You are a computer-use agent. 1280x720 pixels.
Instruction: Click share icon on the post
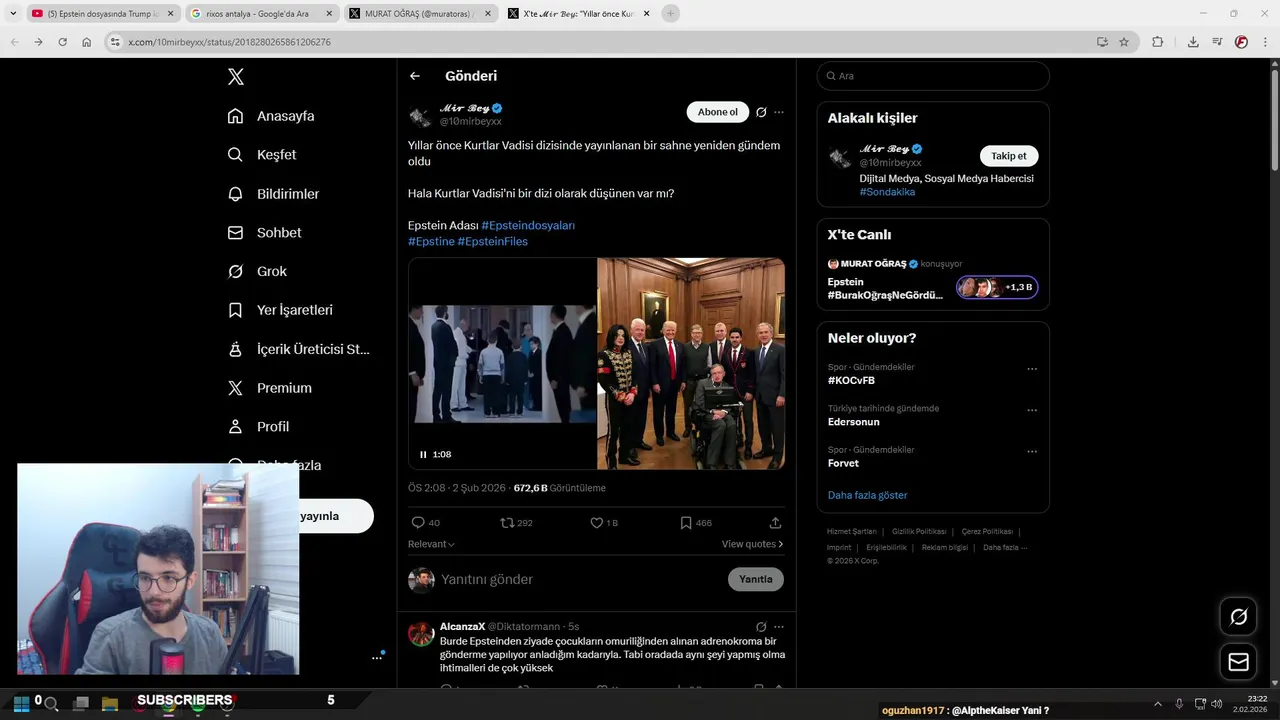click(x=775, y=523)
